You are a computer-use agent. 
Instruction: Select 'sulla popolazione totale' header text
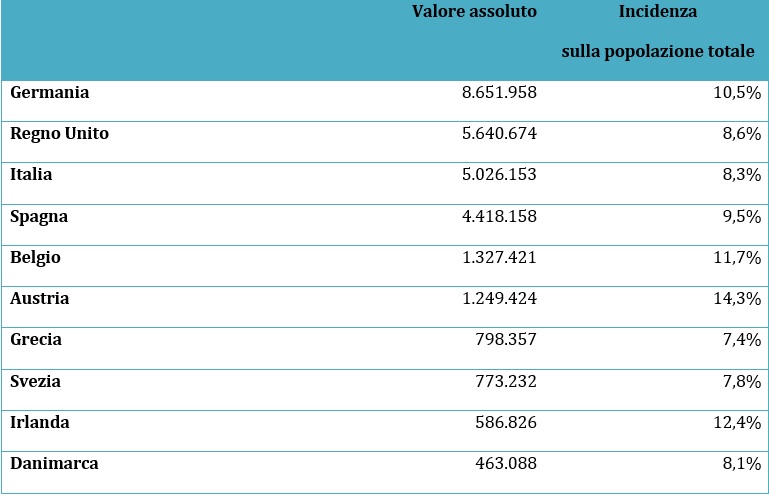click(658, 52)
